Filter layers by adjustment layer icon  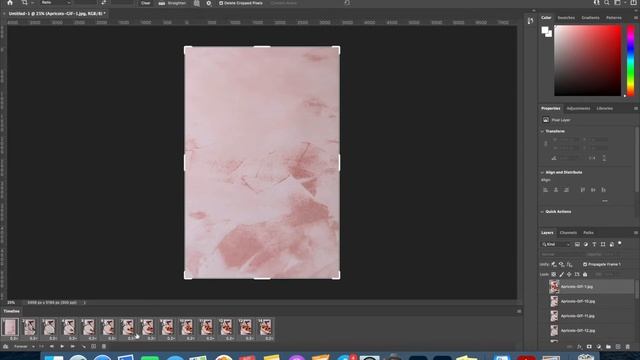pyautogui.click(x=586, y=244)
